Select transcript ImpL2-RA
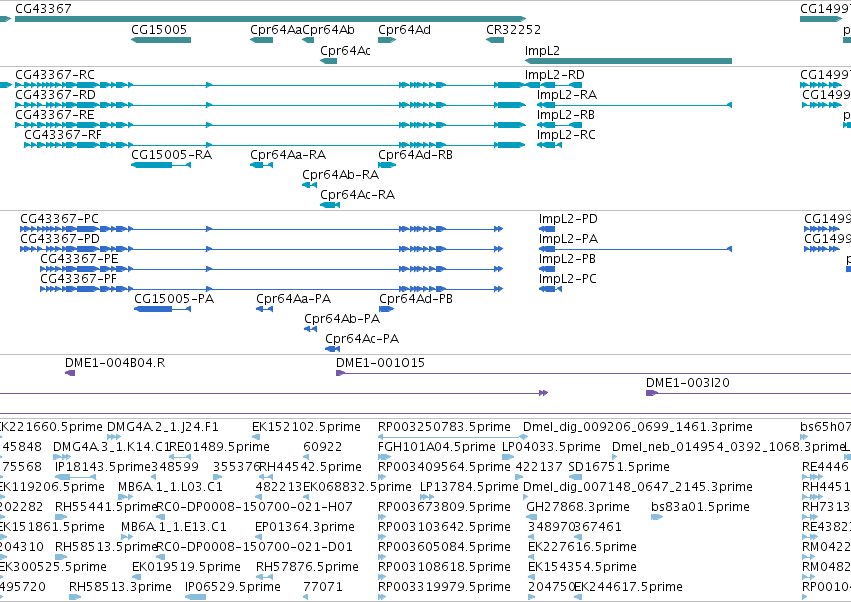The width and height of the screenshot is (851, 602). point(567,95)
